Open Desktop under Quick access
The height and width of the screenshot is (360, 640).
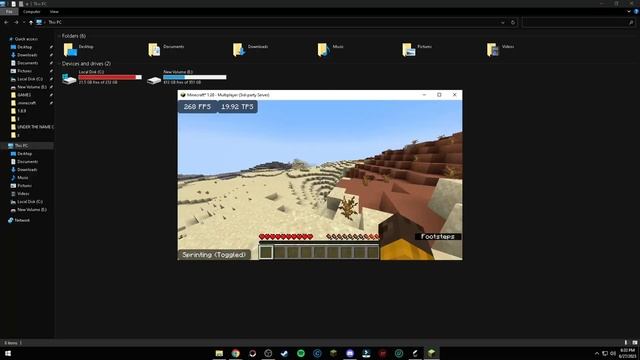[21, 47]
